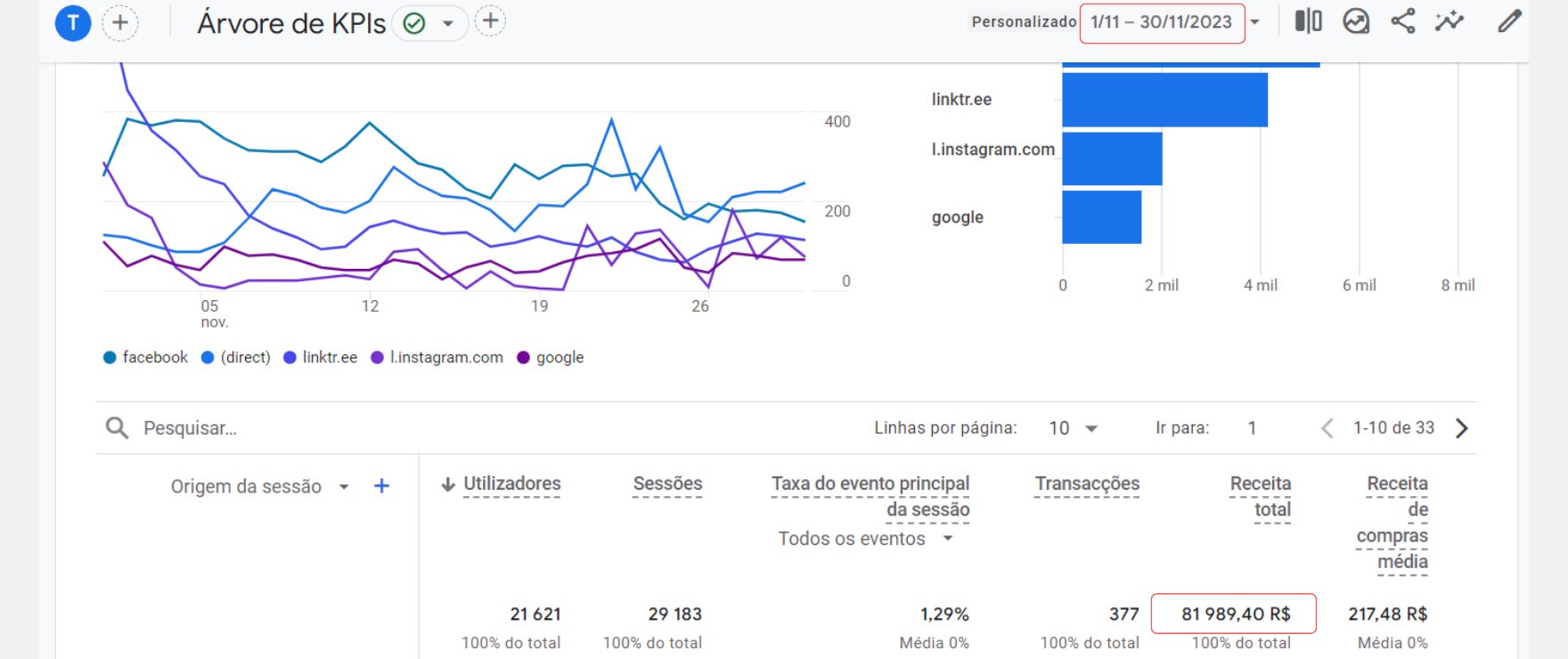Go to next page of results
This screenshot has width=1568, height=659.
pos(1461,428)
